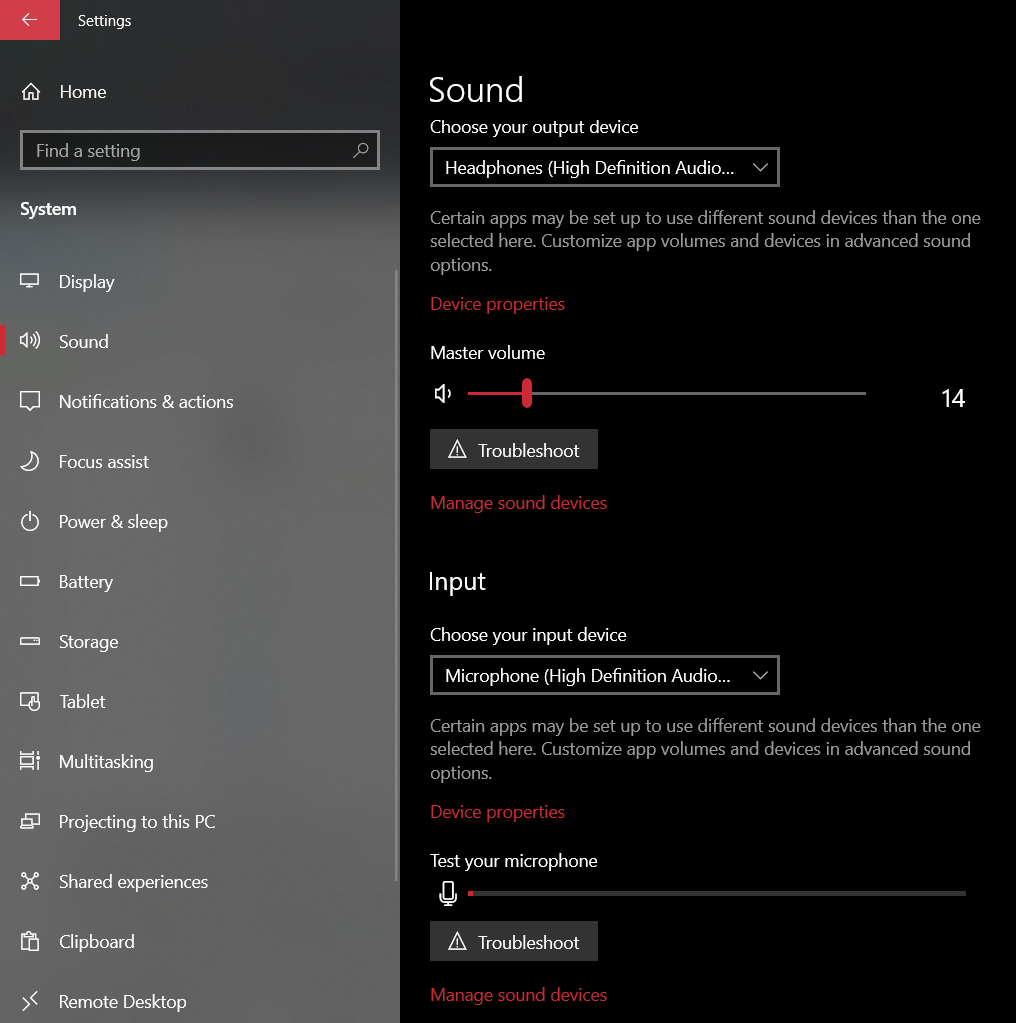
Task: Mute the master volume speaker icon
Action: point(443,394)
